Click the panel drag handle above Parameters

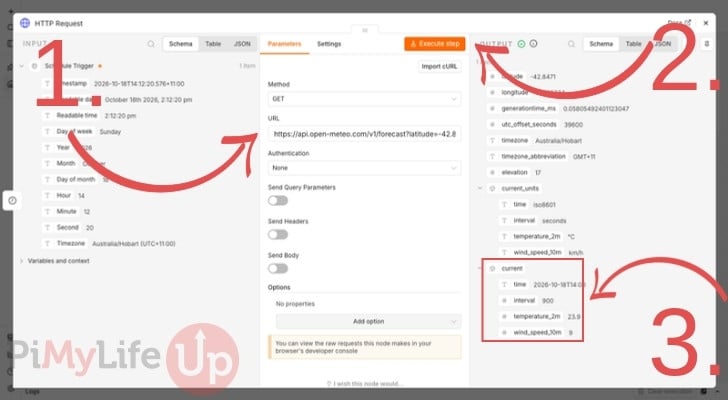coord(365,30)
